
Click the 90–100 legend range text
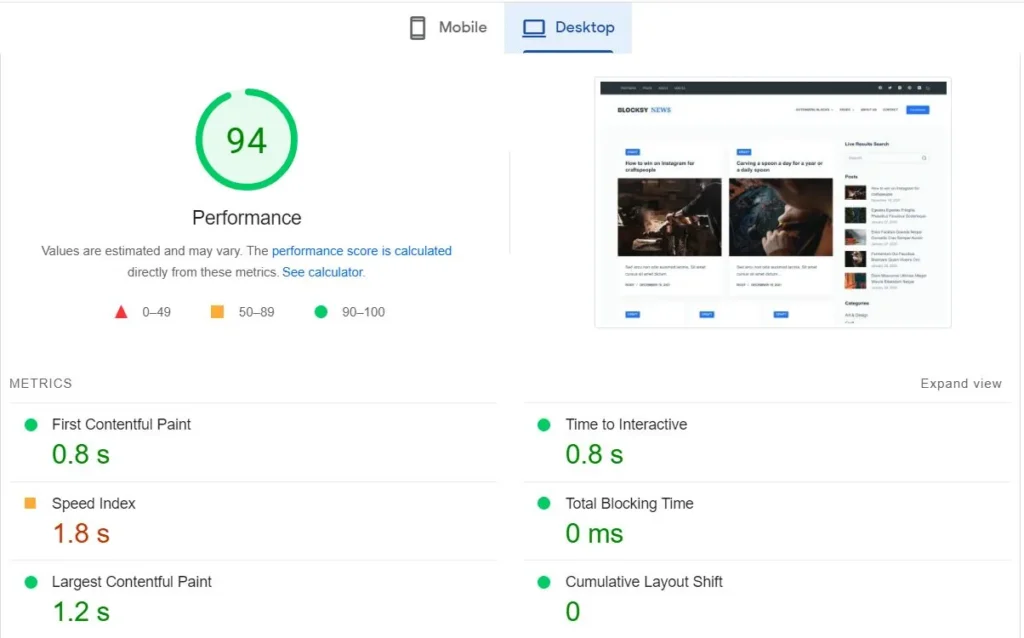(x=364, y=312)
